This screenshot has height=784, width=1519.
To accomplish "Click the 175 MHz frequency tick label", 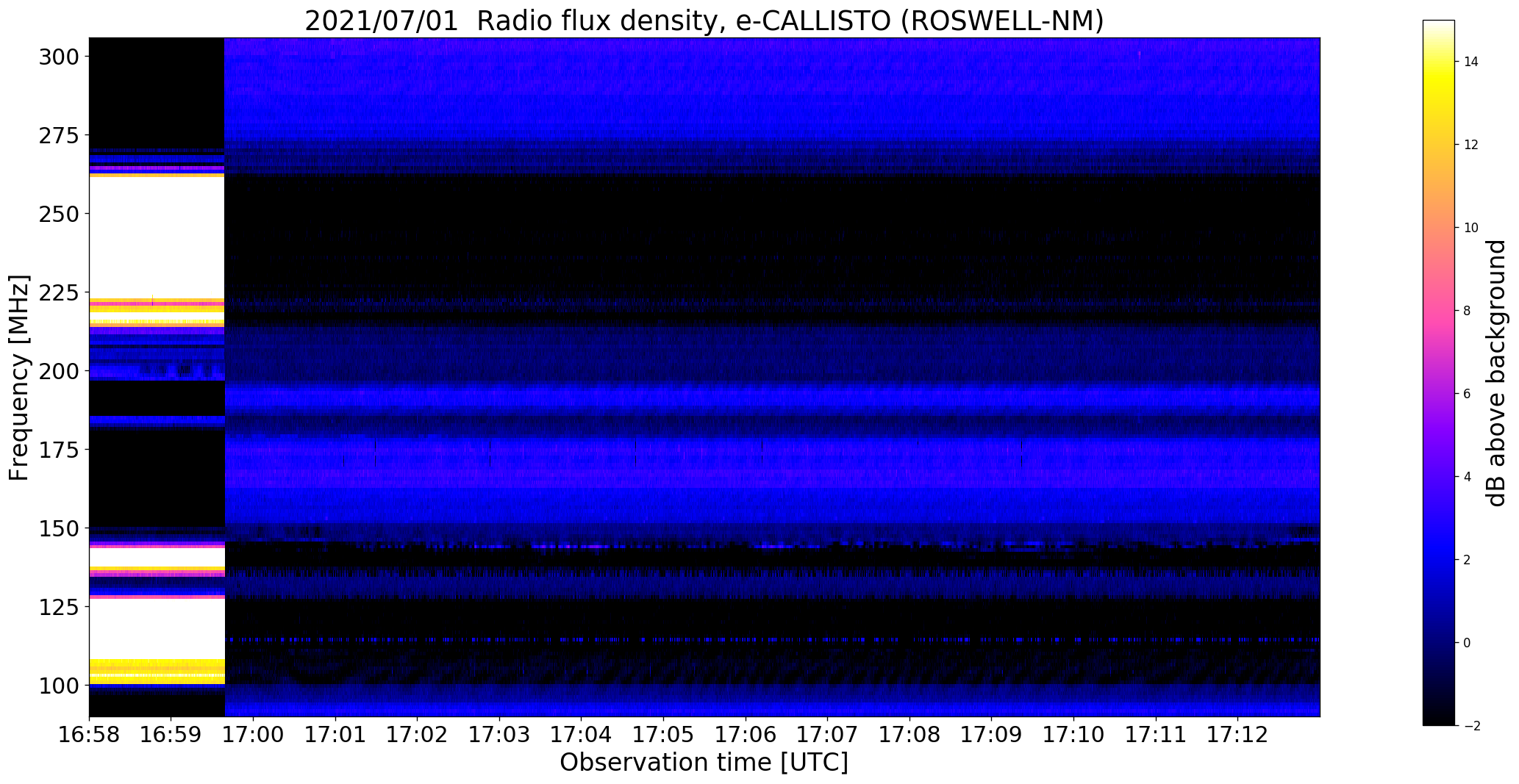I will (59, 450).
